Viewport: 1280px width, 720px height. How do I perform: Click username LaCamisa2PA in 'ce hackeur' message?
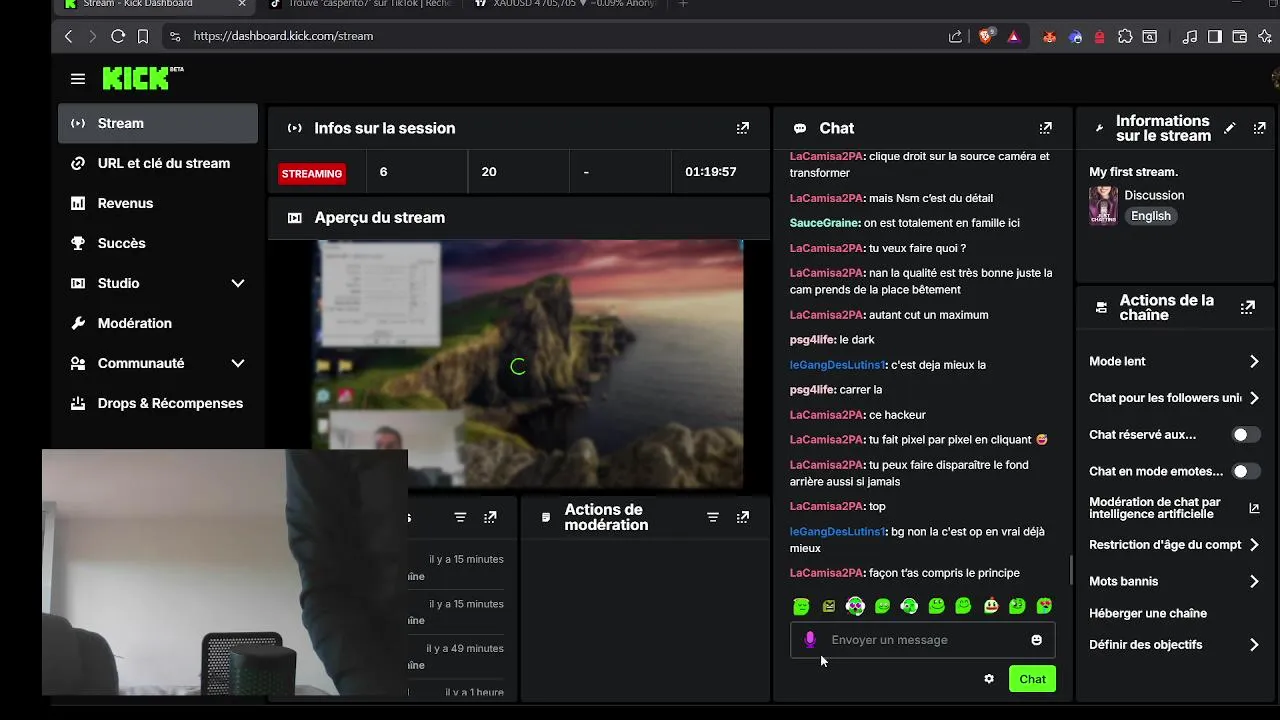(x=827, y=415)
